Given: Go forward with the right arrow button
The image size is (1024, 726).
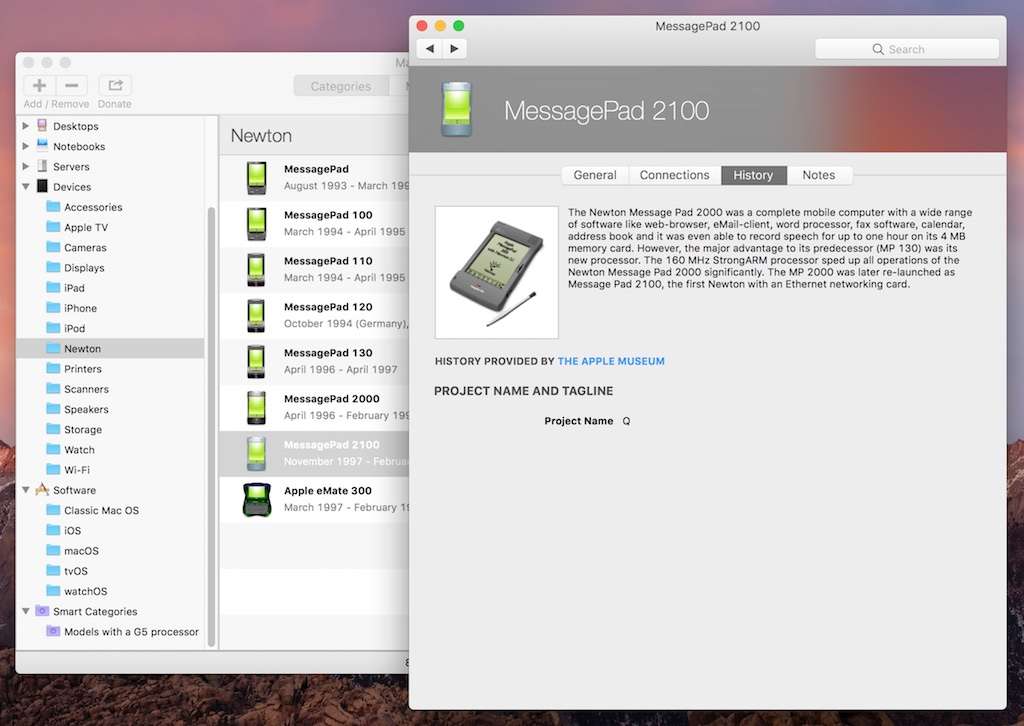Looking at the screenshot, I should tap(454, 48).
